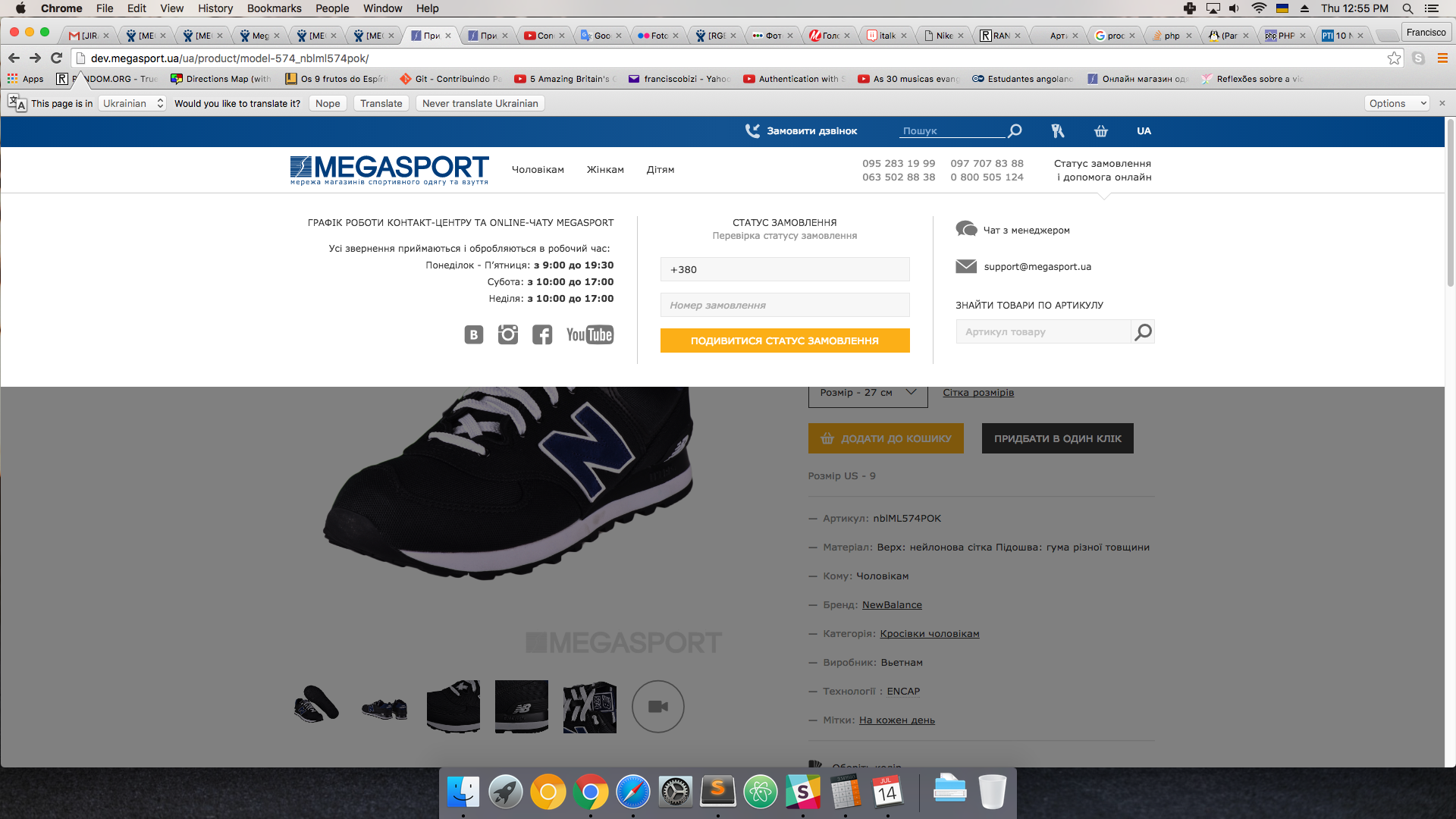Click the Instagram social icon

pos(507,334)
